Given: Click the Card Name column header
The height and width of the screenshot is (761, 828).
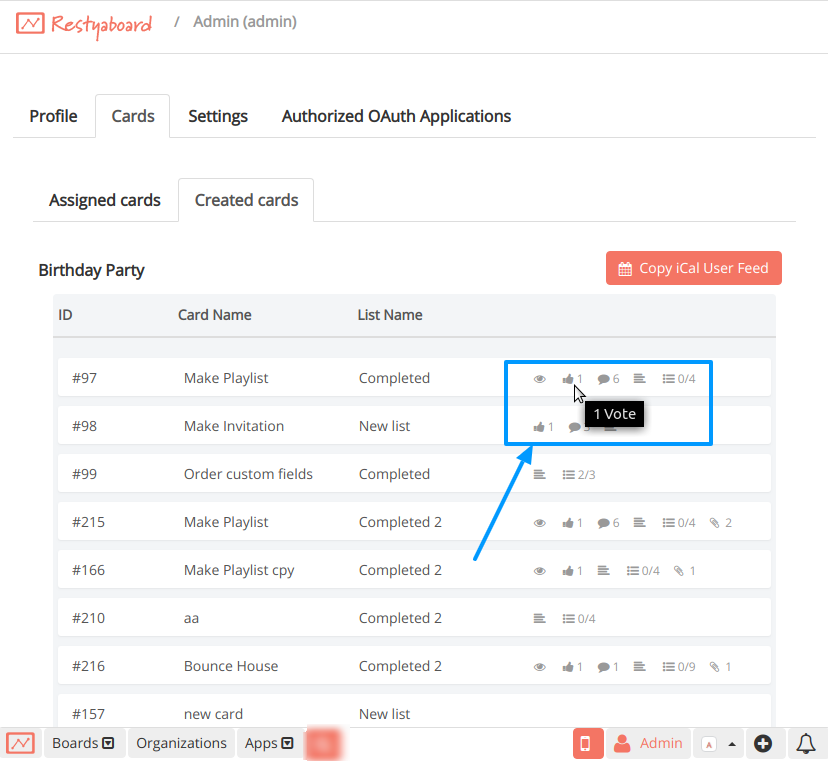Looking at the screenshot, I should [214, 315].
